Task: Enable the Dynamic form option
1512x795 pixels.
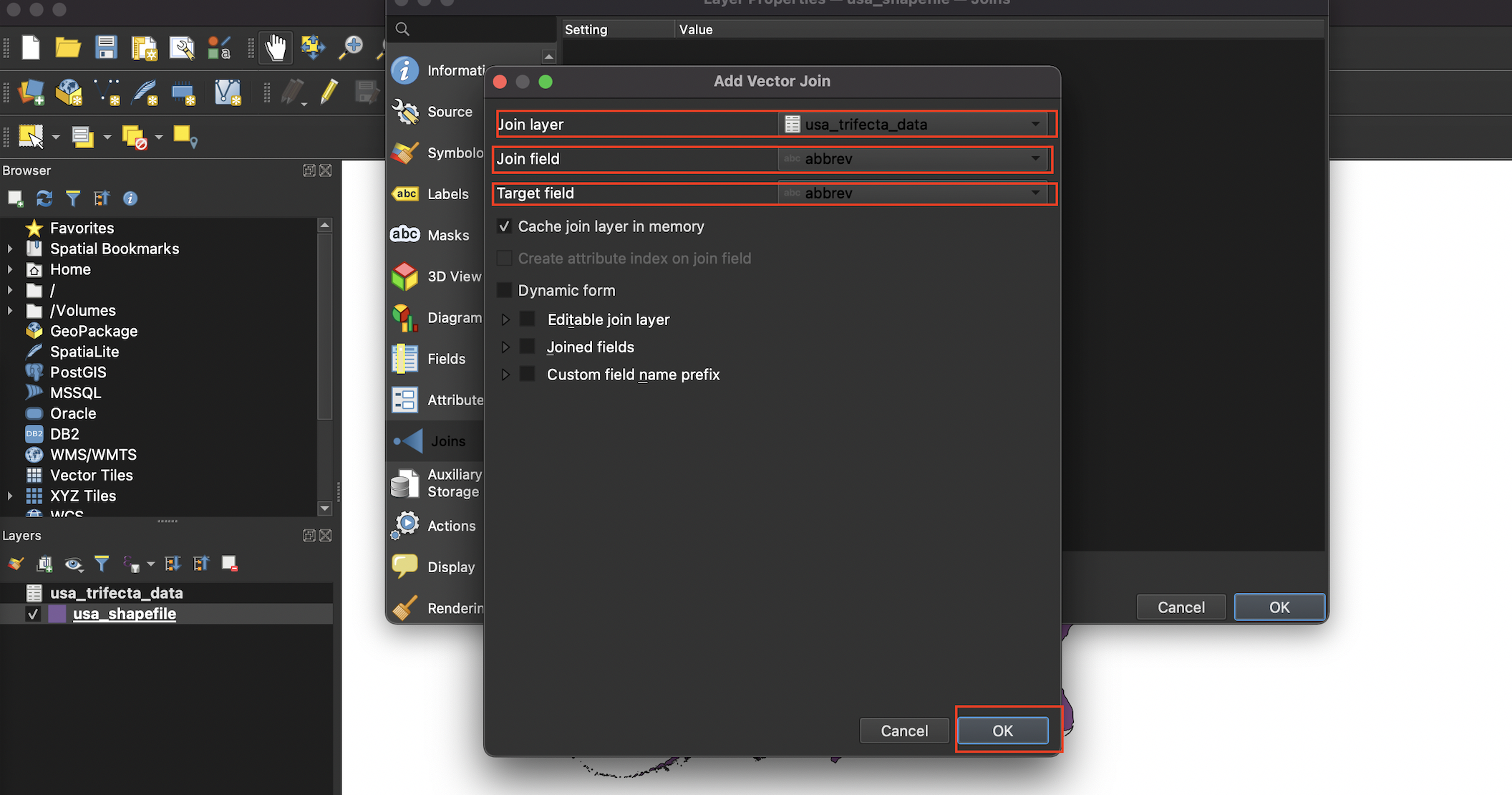Action: point(505,290)
